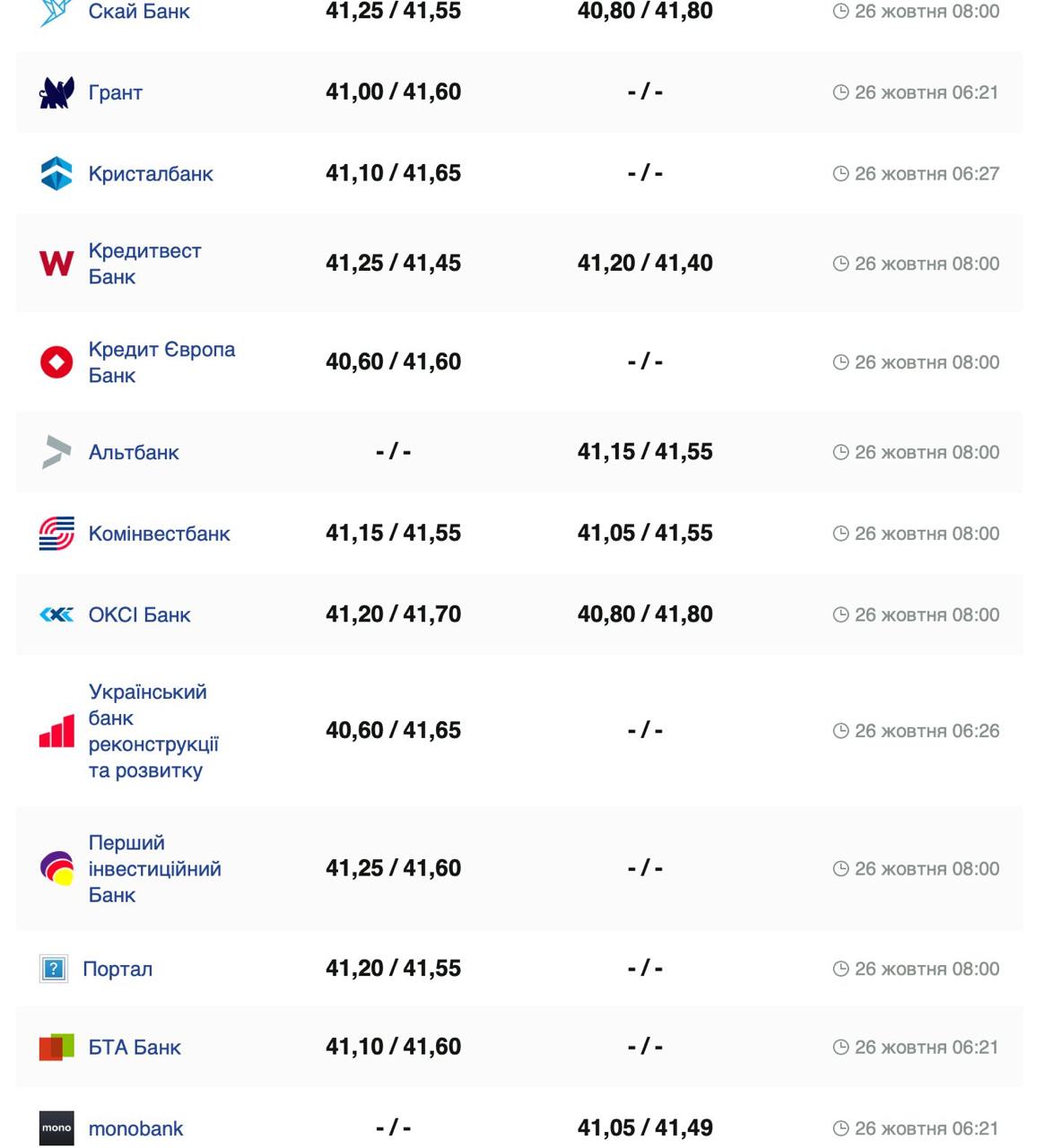This screenshot has width=1045, height=1148.
Task: Click the Комінвестбанк striped logo
Action: 57,534
